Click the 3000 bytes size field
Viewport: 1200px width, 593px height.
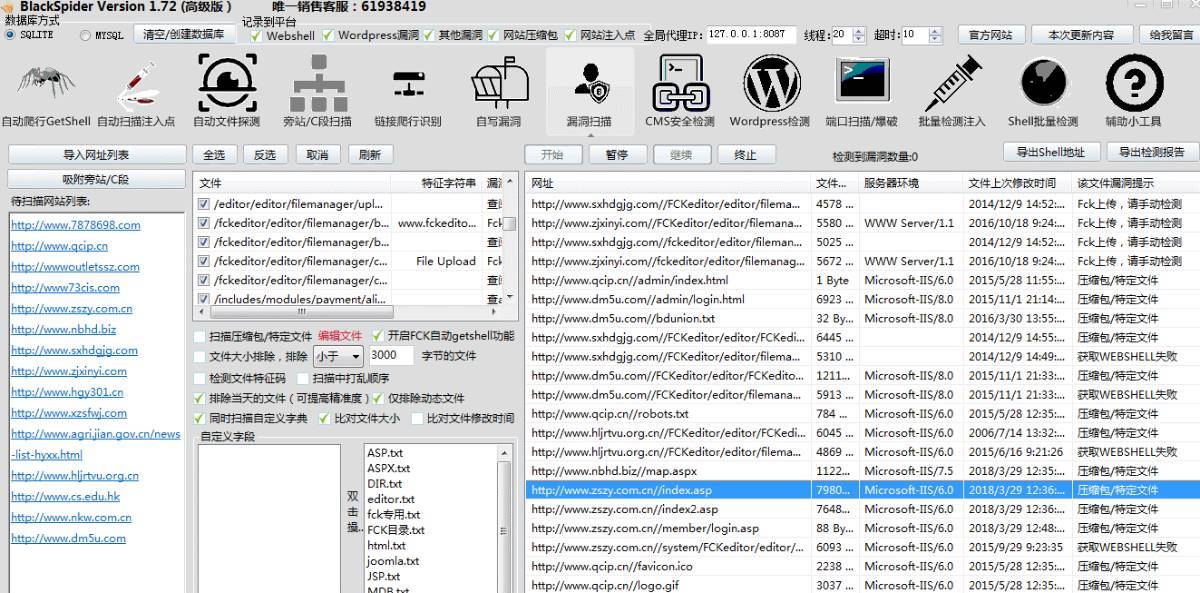pyautogui.click(x=392, y=356)
